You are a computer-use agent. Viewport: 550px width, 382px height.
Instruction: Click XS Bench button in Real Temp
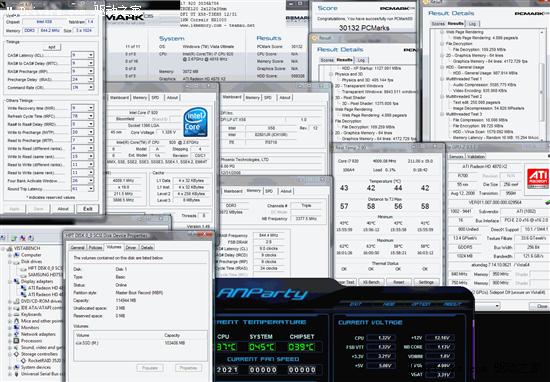point(371,282)
